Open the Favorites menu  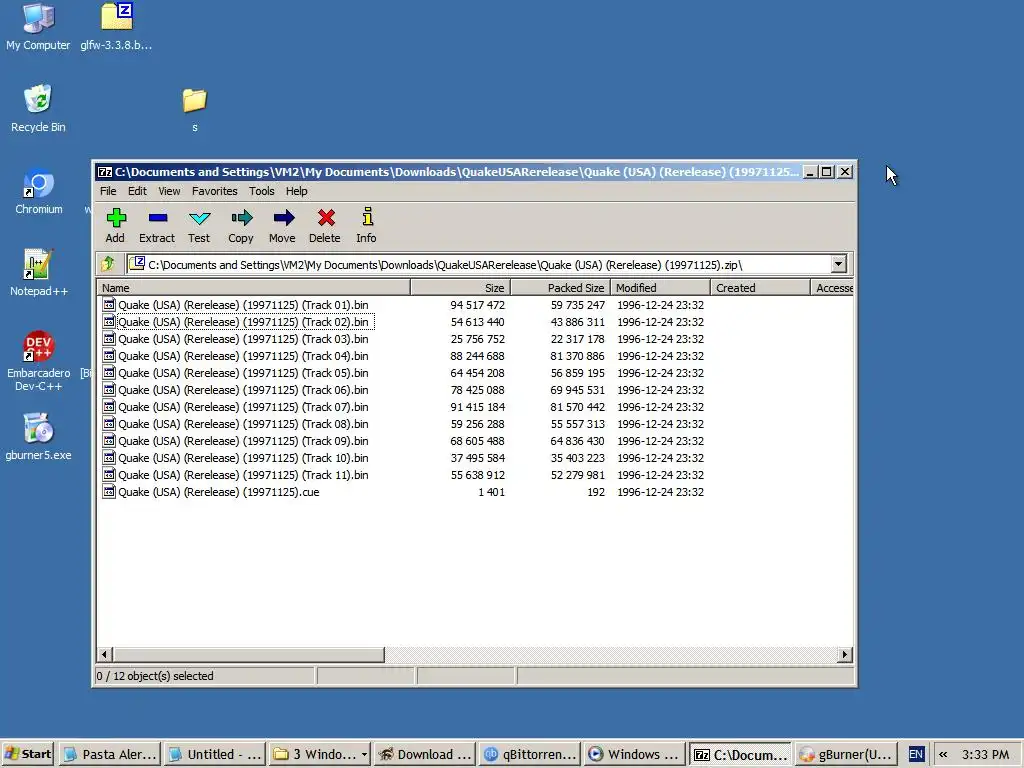215,191
